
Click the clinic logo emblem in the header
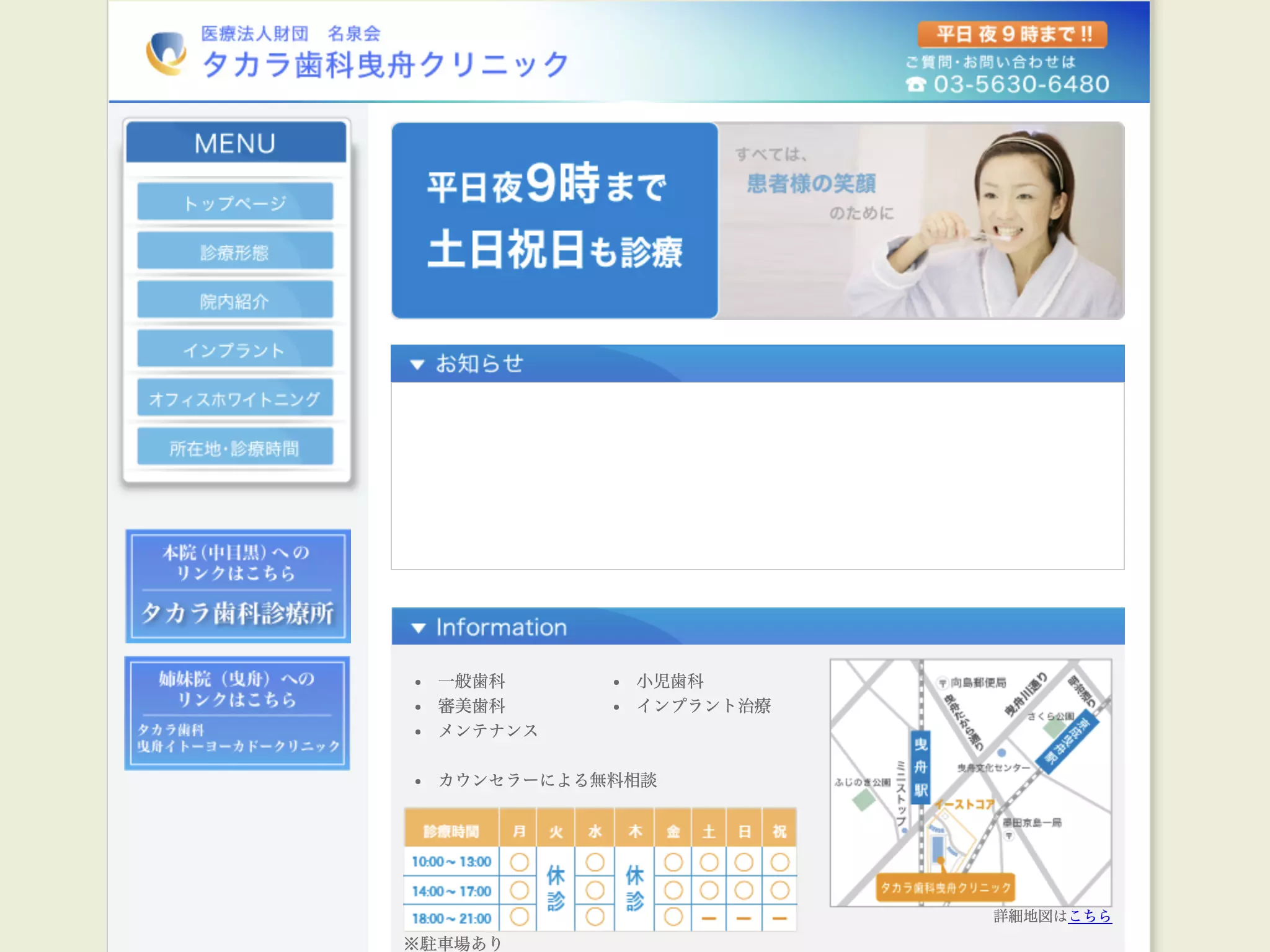[x=166, y=53]
